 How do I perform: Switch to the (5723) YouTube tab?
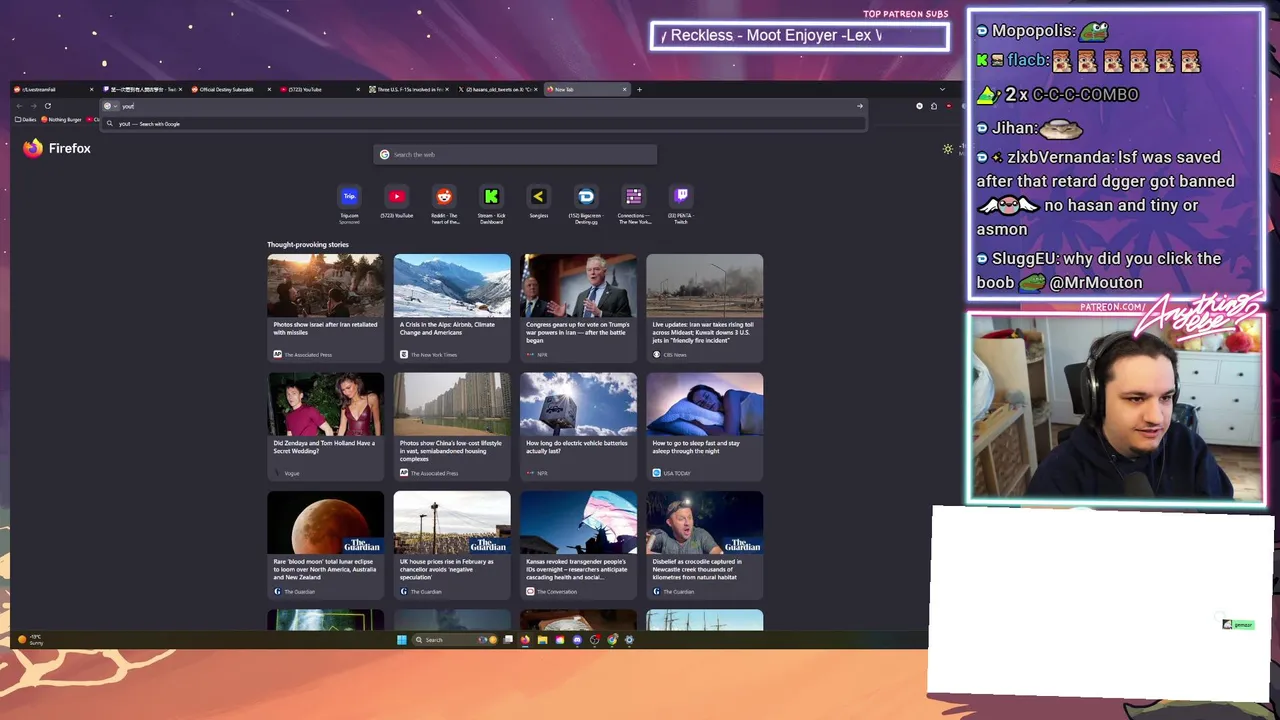320,89
